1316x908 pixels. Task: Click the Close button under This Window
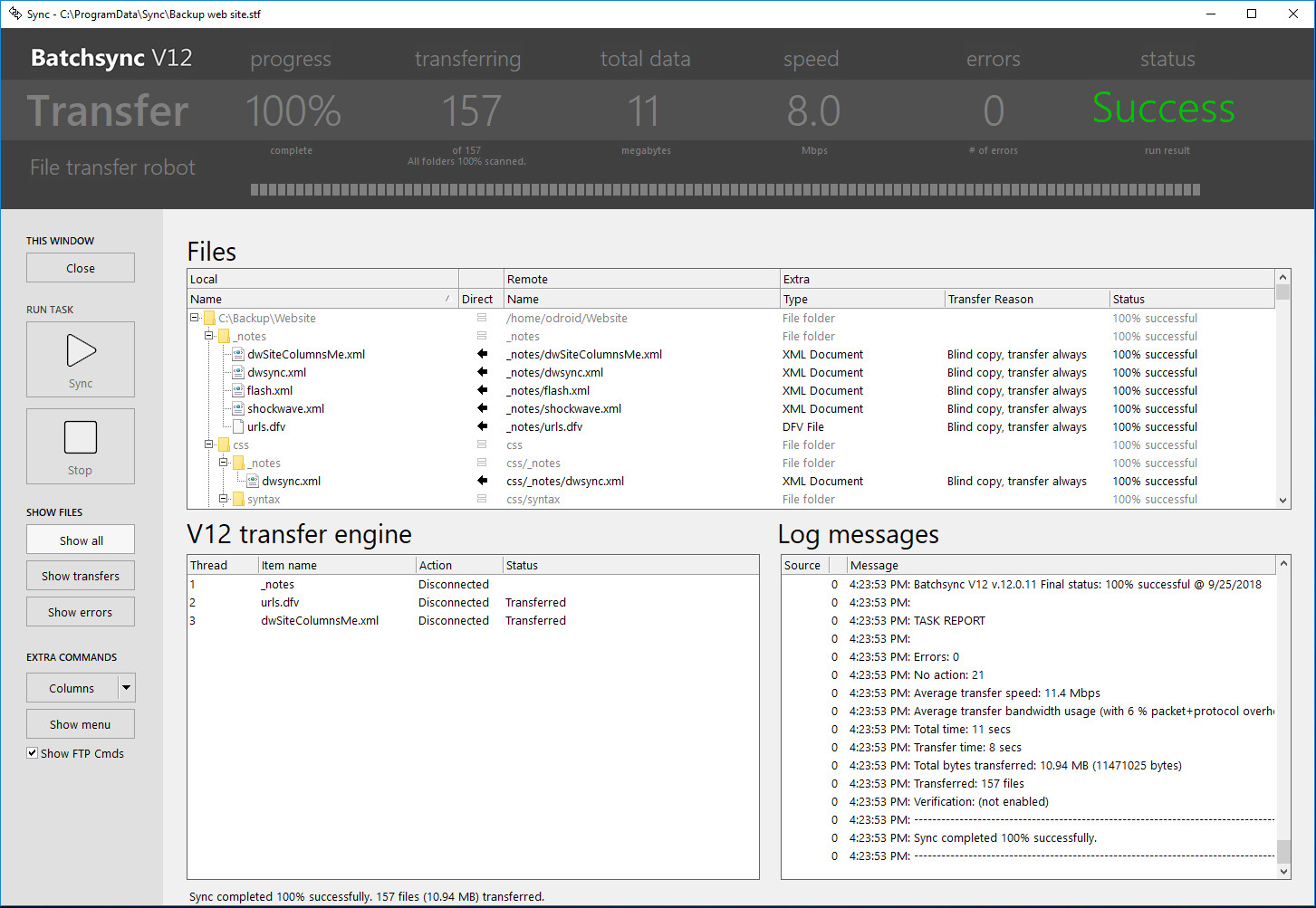coord(81,268)
